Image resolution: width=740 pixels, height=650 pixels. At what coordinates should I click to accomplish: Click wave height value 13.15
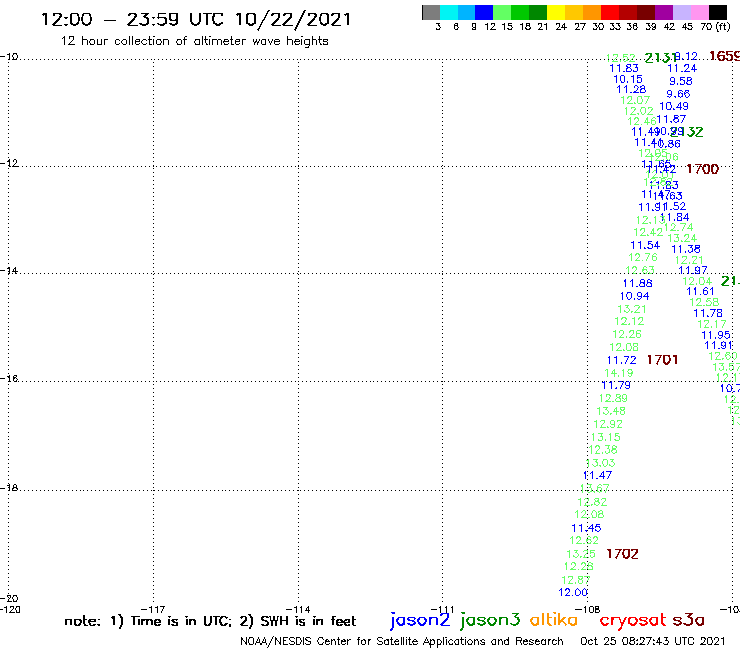click(x=605, y=437)
